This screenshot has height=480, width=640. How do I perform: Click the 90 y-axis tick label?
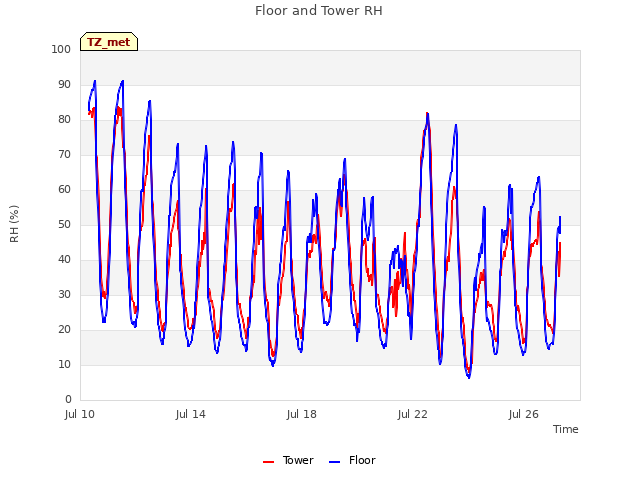(64, 84)
